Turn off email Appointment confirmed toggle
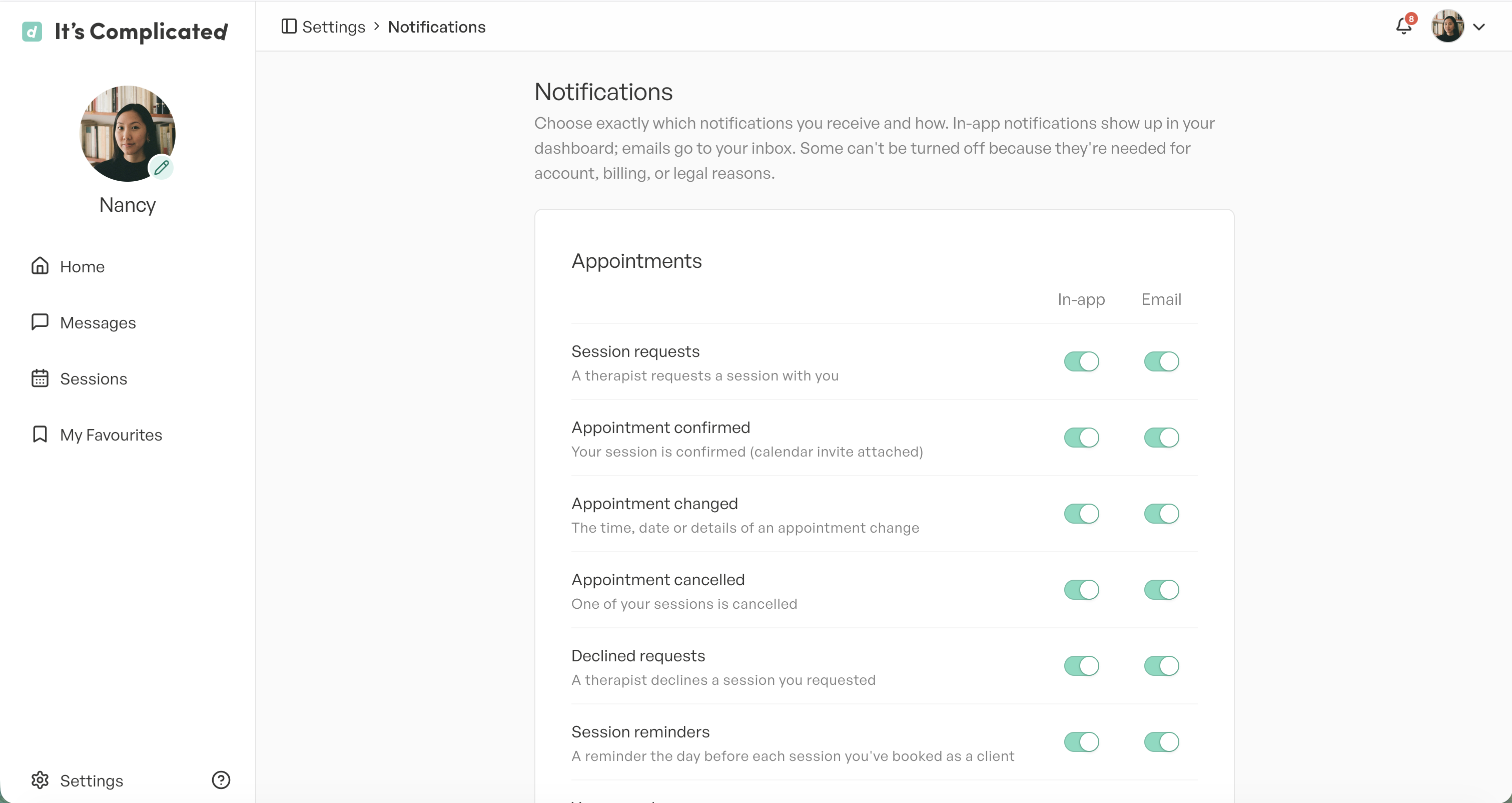1512x803 pixels. [x=1161, y=438]
